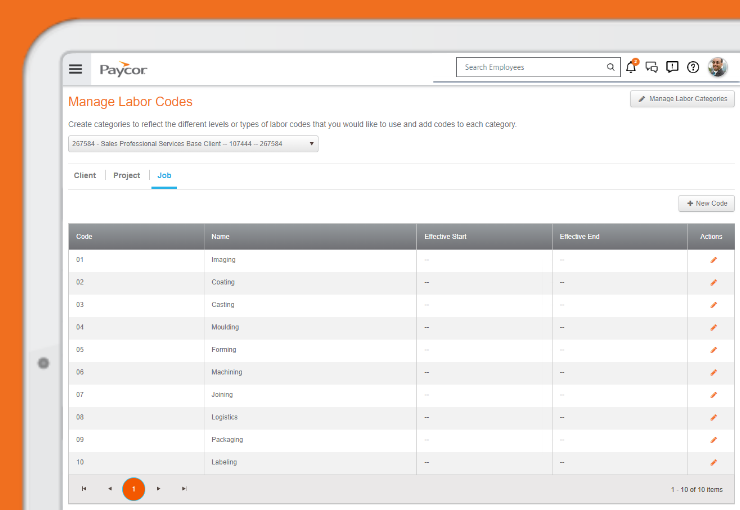Open notifications bell icon
This screenshot has width=740, height=510.
click(x=631, y=67)
